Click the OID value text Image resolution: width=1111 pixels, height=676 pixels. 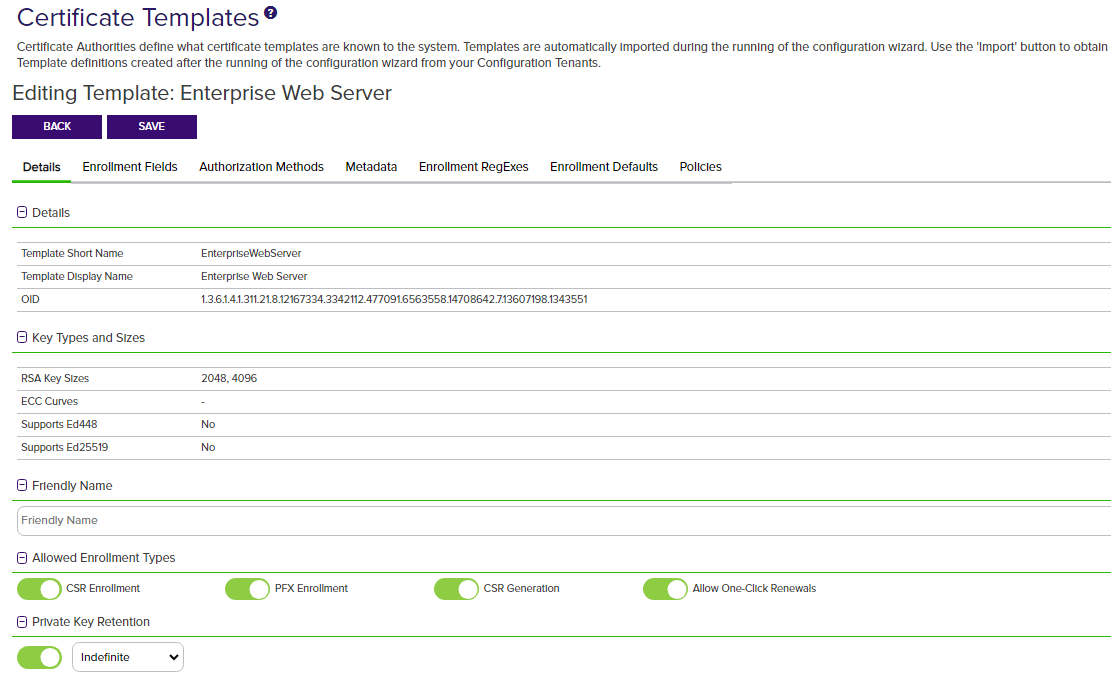394,299
